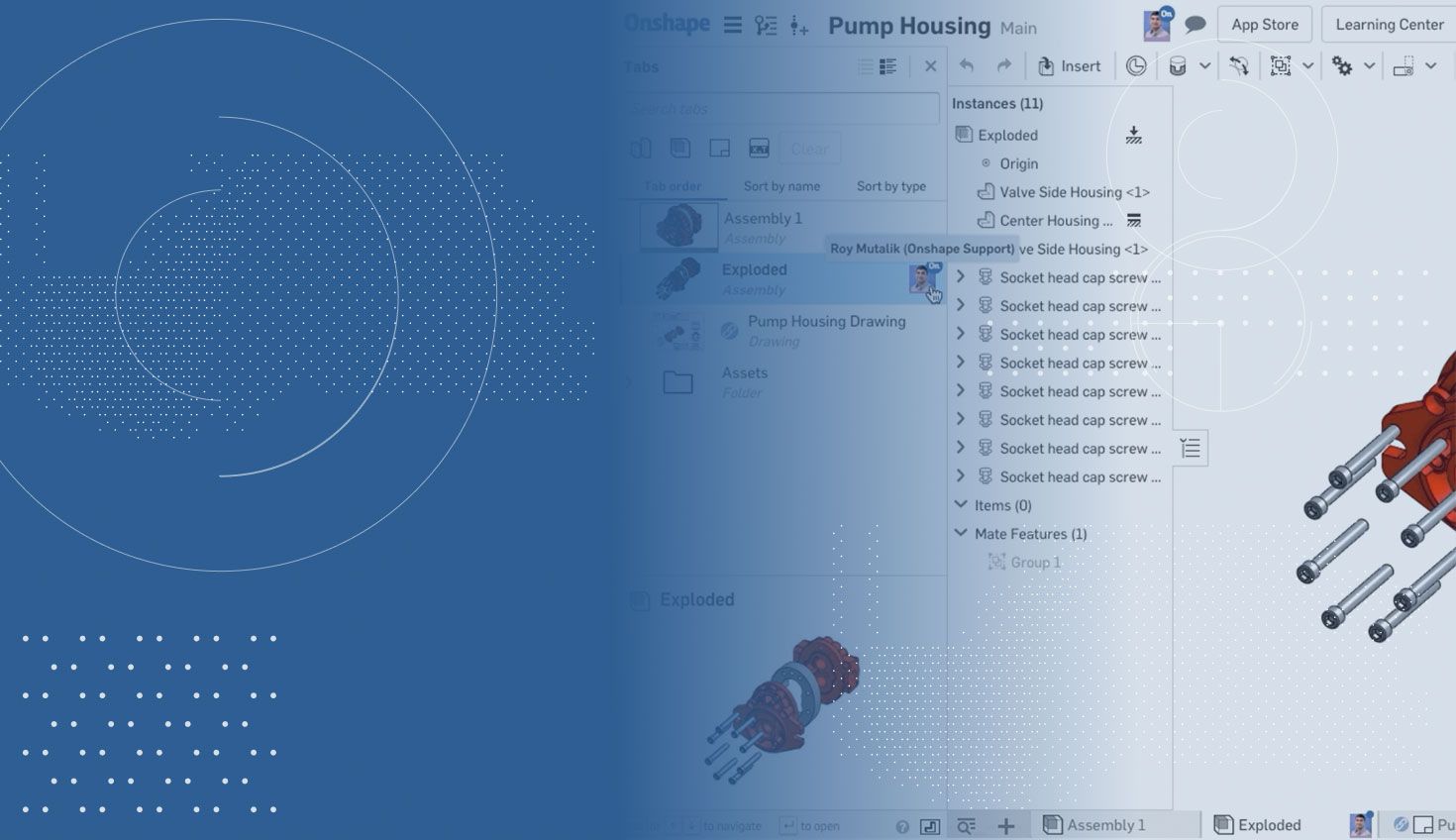
Task: Select the Valve Side Housing <1> instance
Action: coord(1074,192)
